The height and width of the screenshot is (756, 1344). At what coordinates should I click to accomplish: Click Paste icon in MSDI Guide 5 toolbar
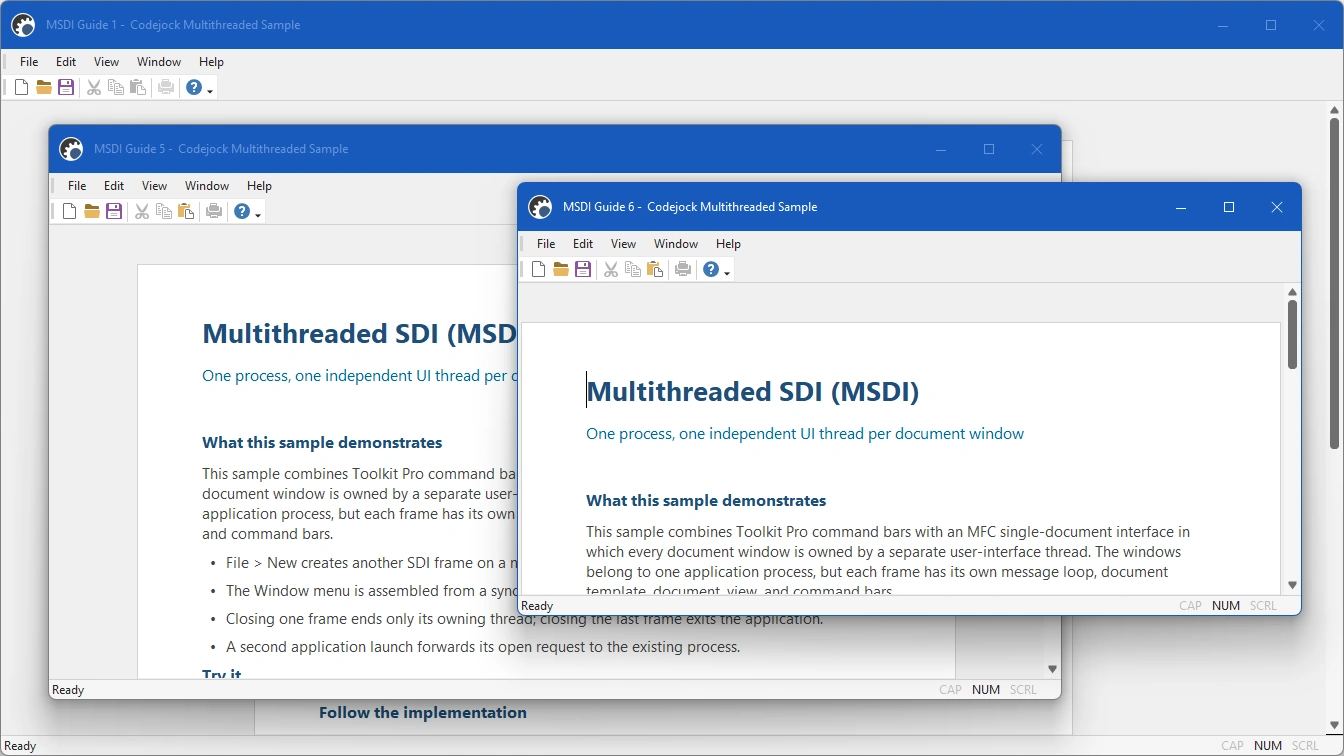186,211
